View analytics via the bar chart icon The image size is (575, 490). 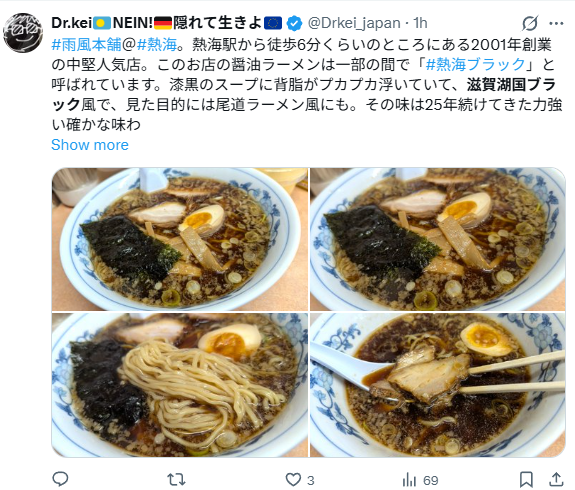click(409, 480)
